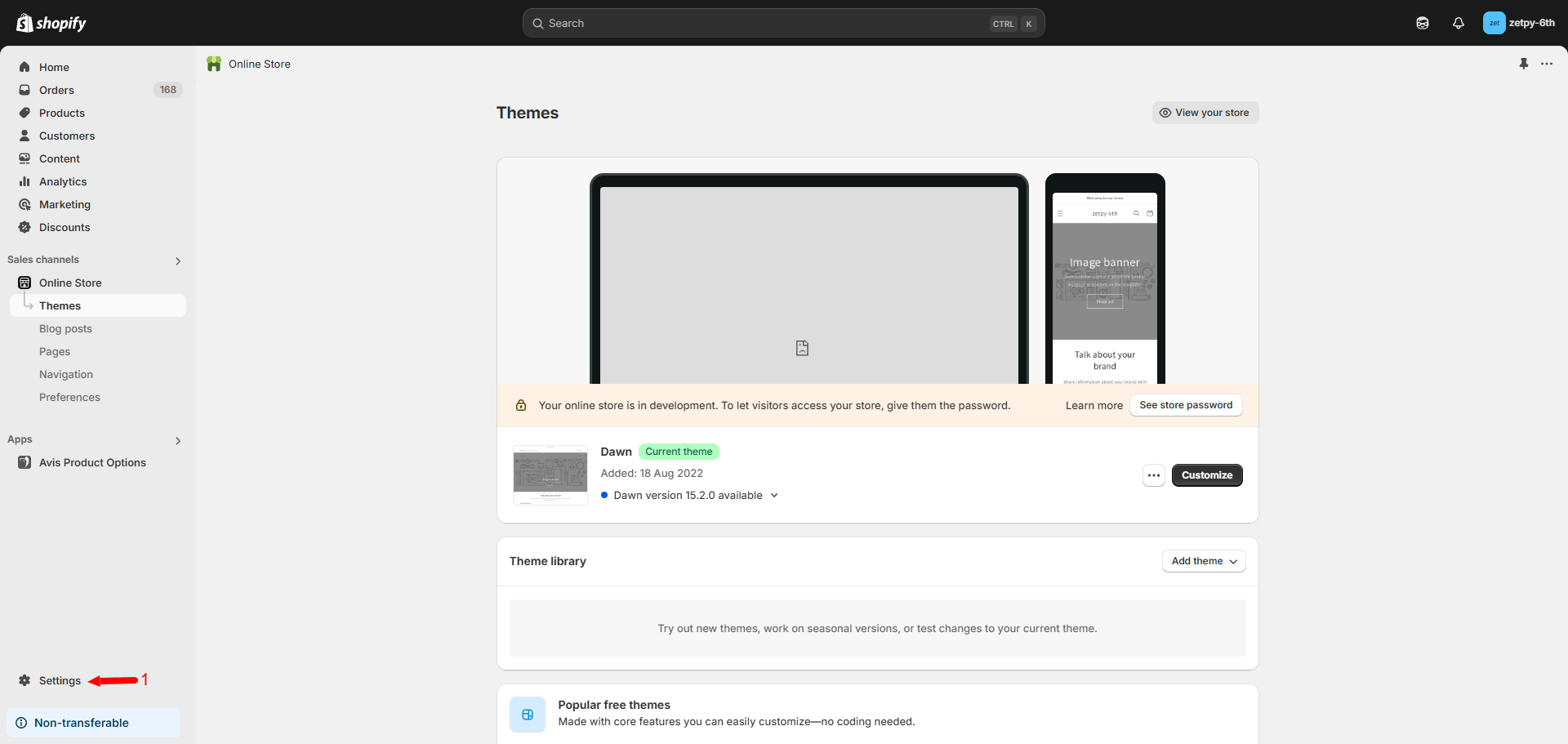Go to Orders in the sidebar

click(56, 90)
